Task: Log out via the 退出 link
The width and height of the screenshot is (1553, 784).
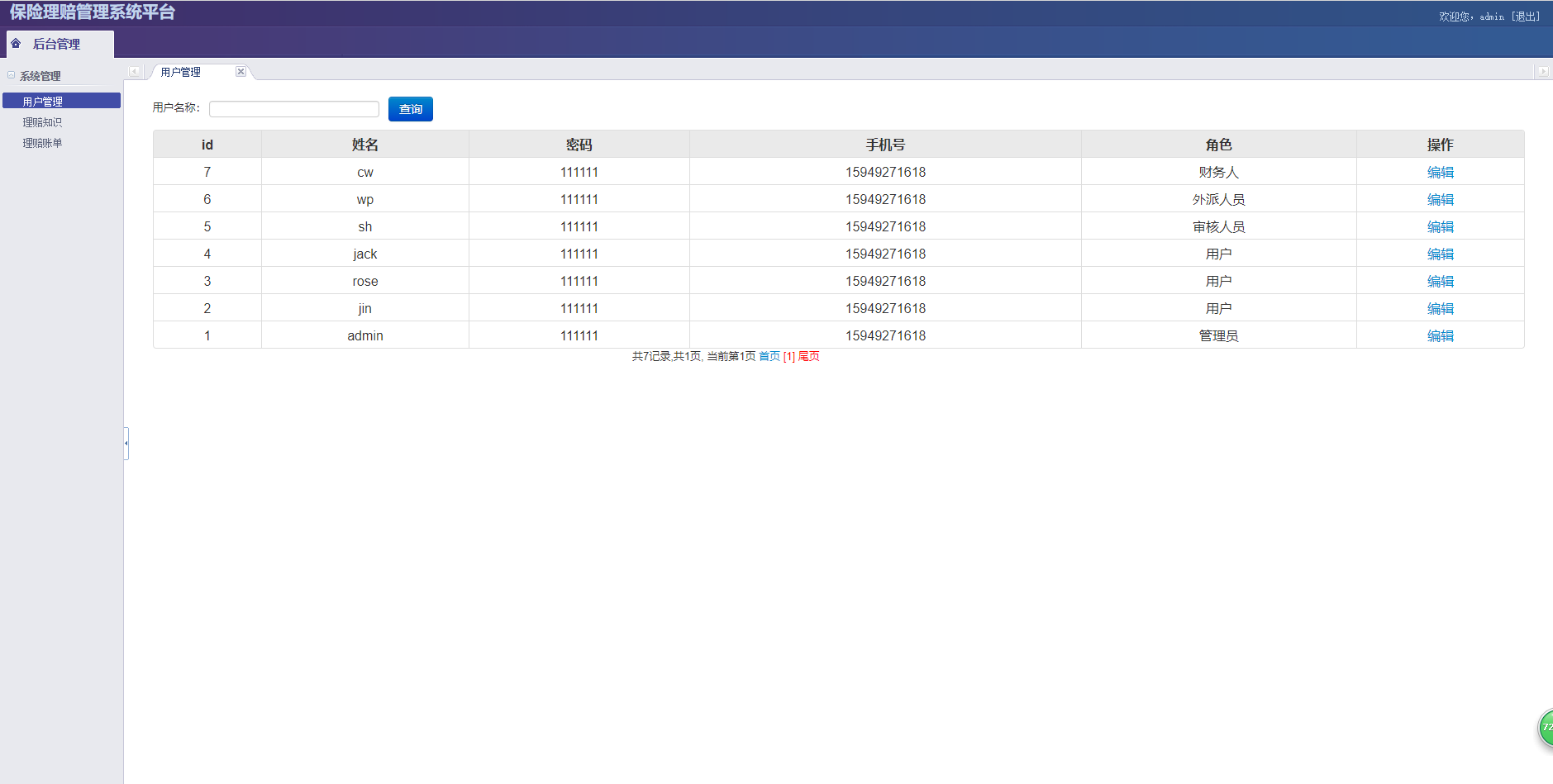Action: tap(1526, 17)
